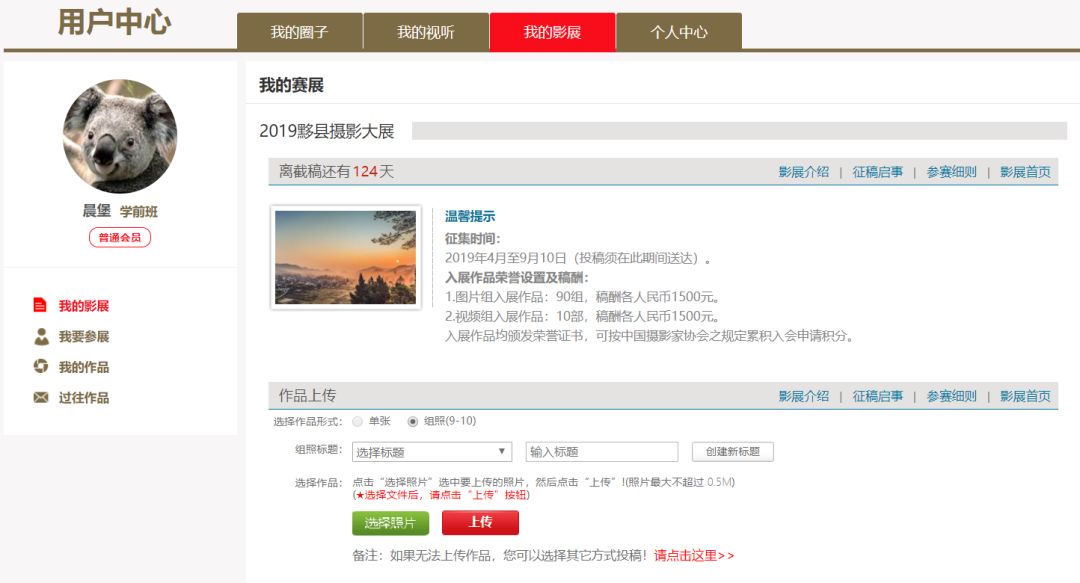1080x583 pixels.
Task: Click the red document icon beside 我的影展
Action: [x=40, y=305]
